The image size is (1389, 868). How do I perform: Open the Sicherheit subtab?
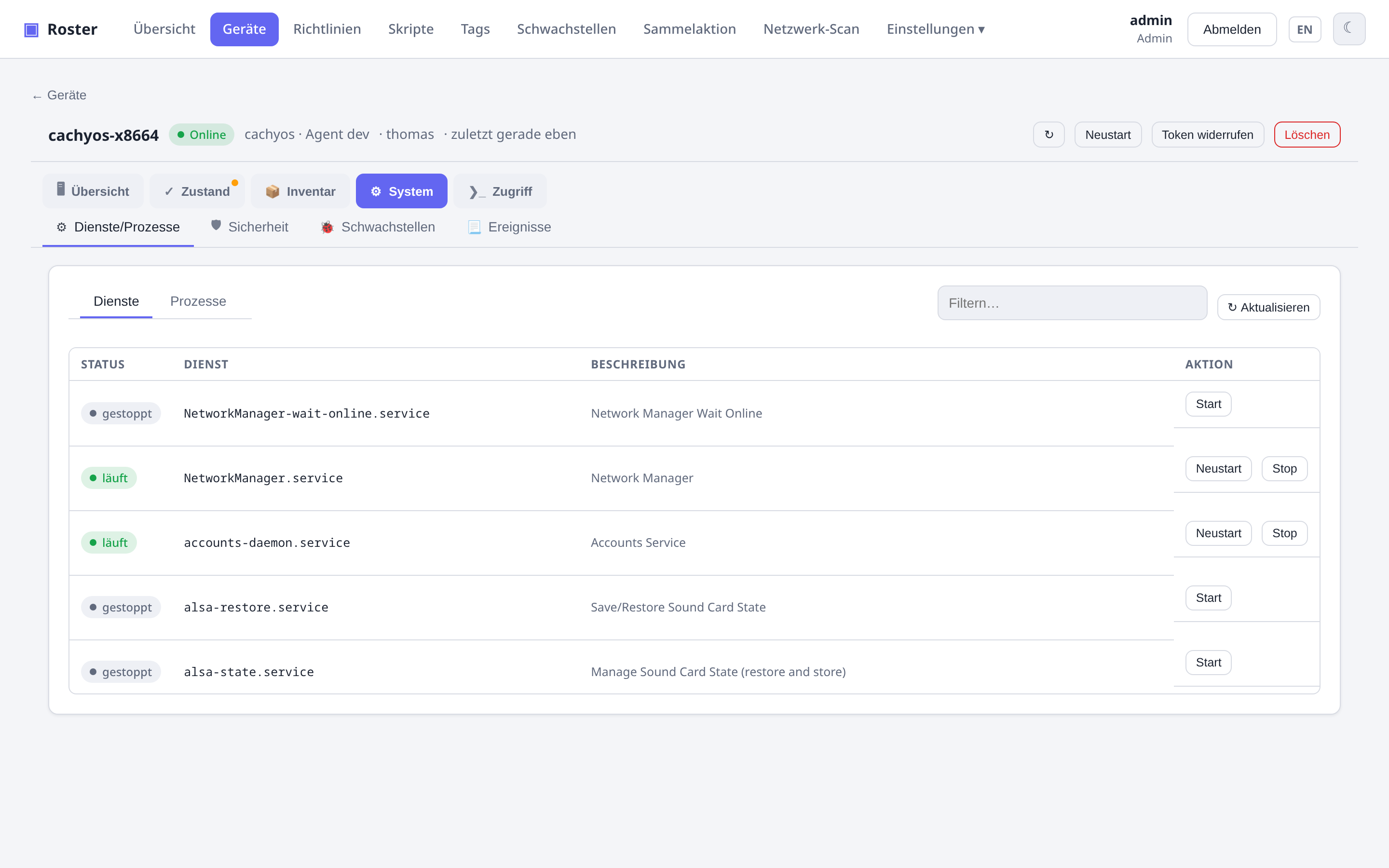coord(250,227)
